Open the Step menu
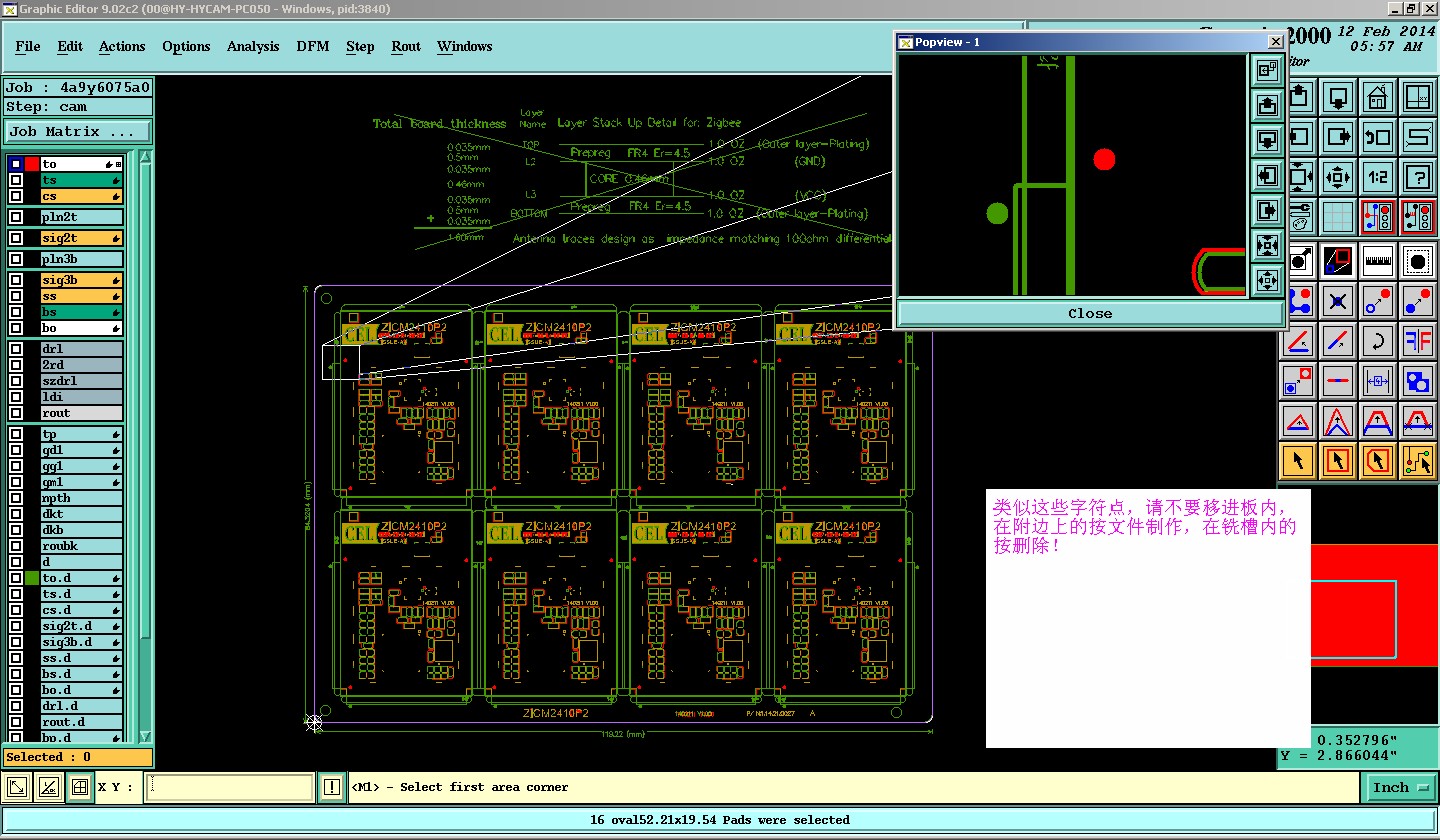 tap(360, 46)
